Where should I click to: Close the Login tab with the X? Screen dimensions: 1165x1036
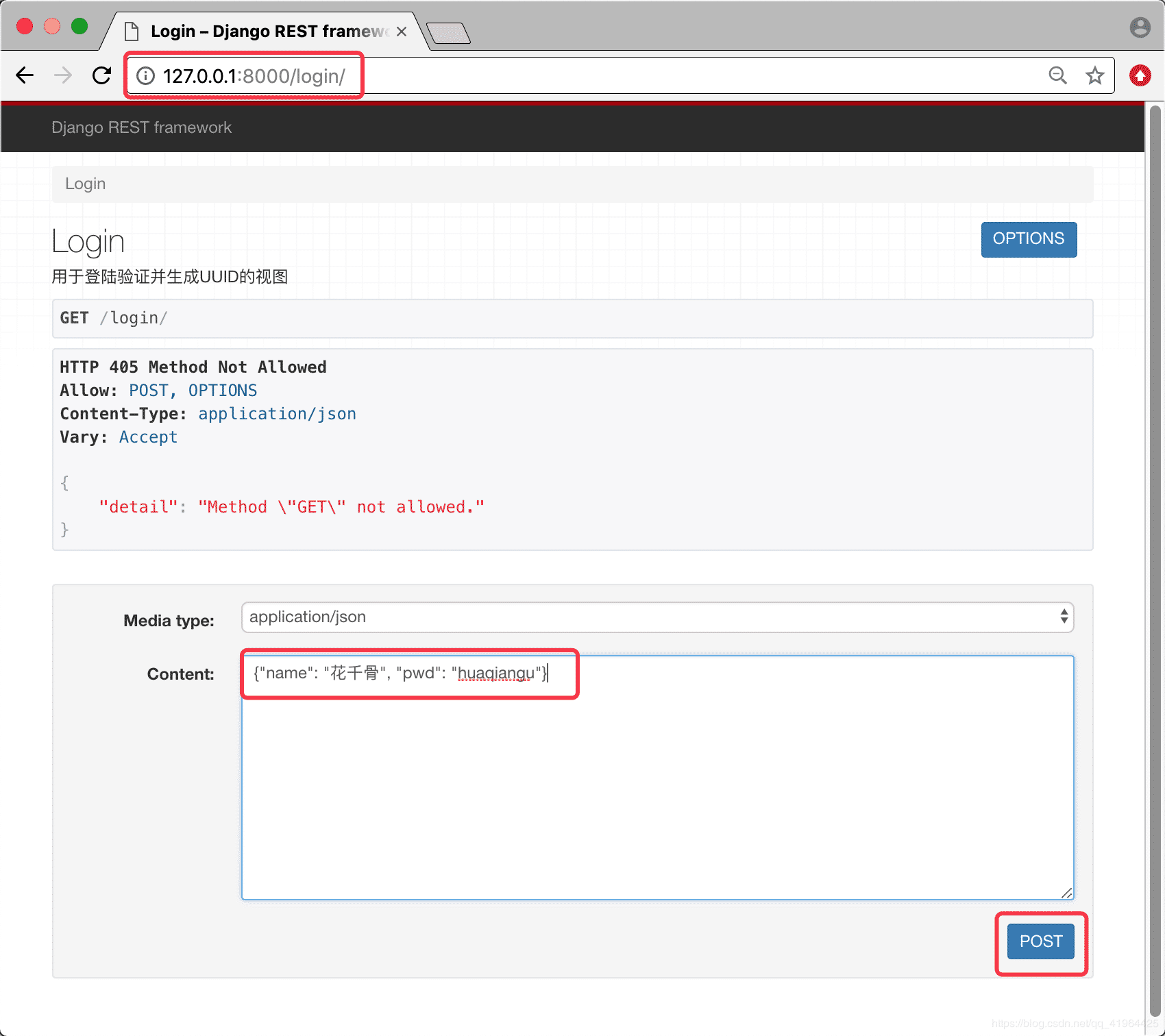coord(402,32)
